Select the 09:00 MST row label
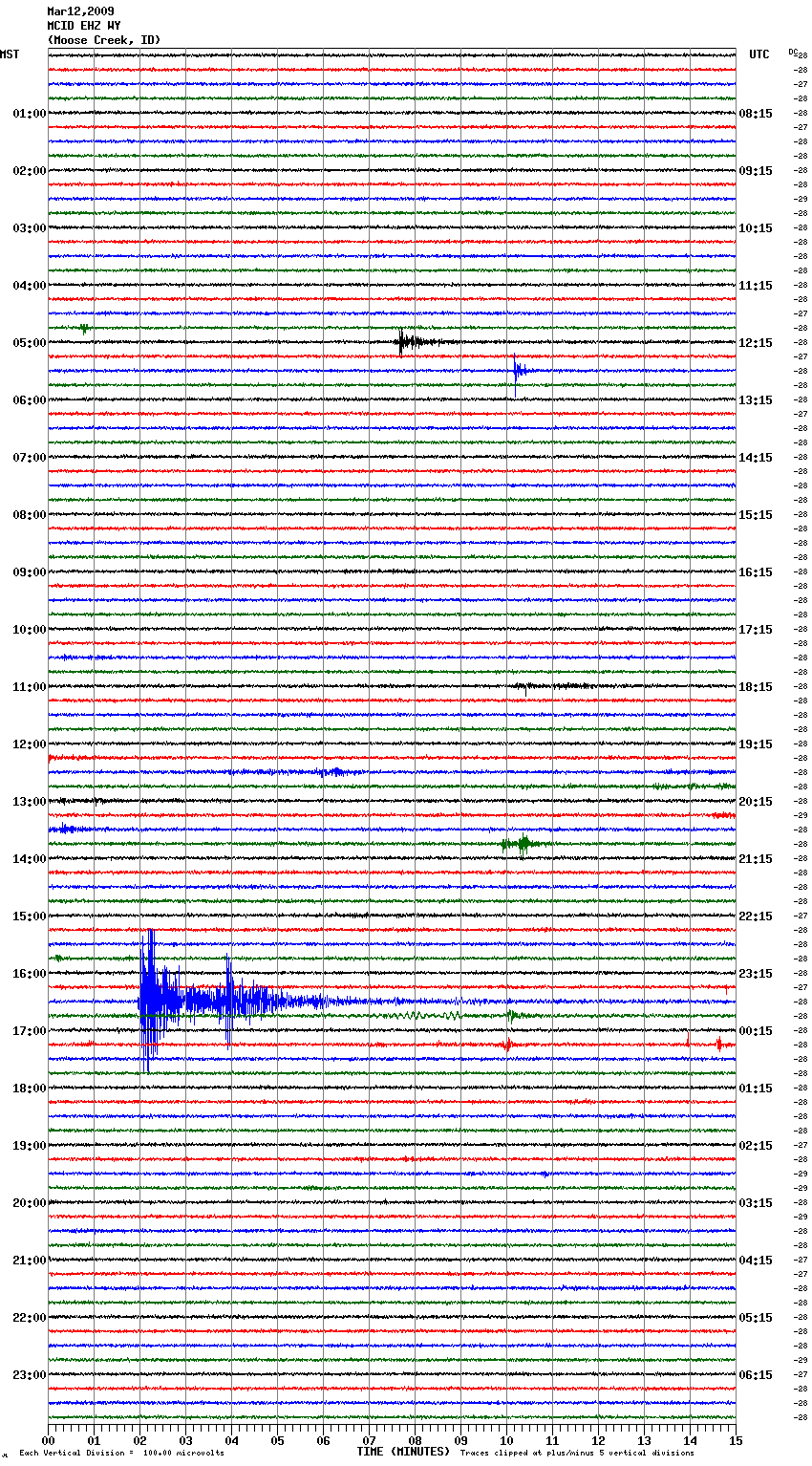 click(x=30, y=572)
